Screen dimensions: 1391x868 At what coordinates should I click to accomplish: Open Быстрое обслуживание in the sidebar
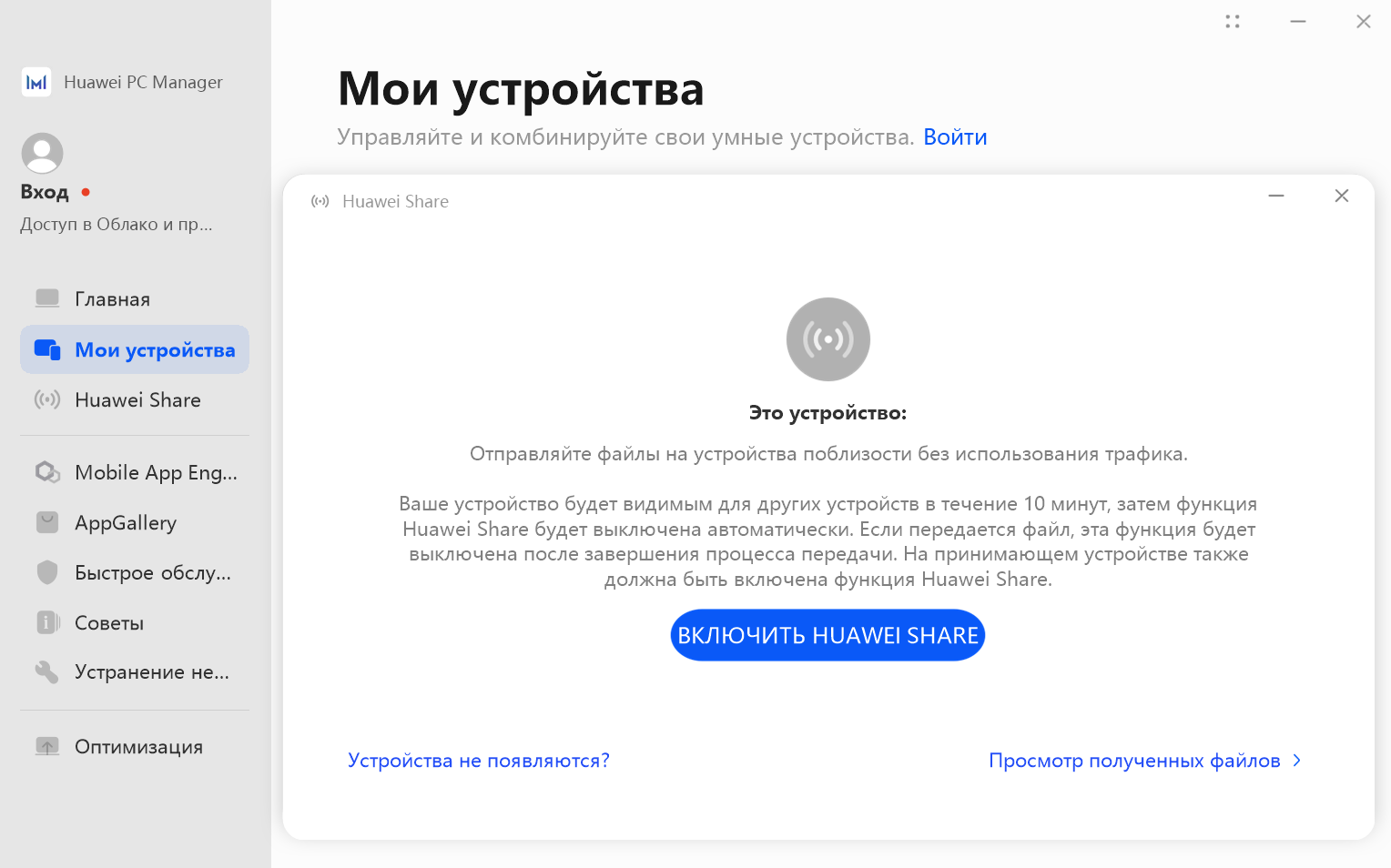[135, 572]
